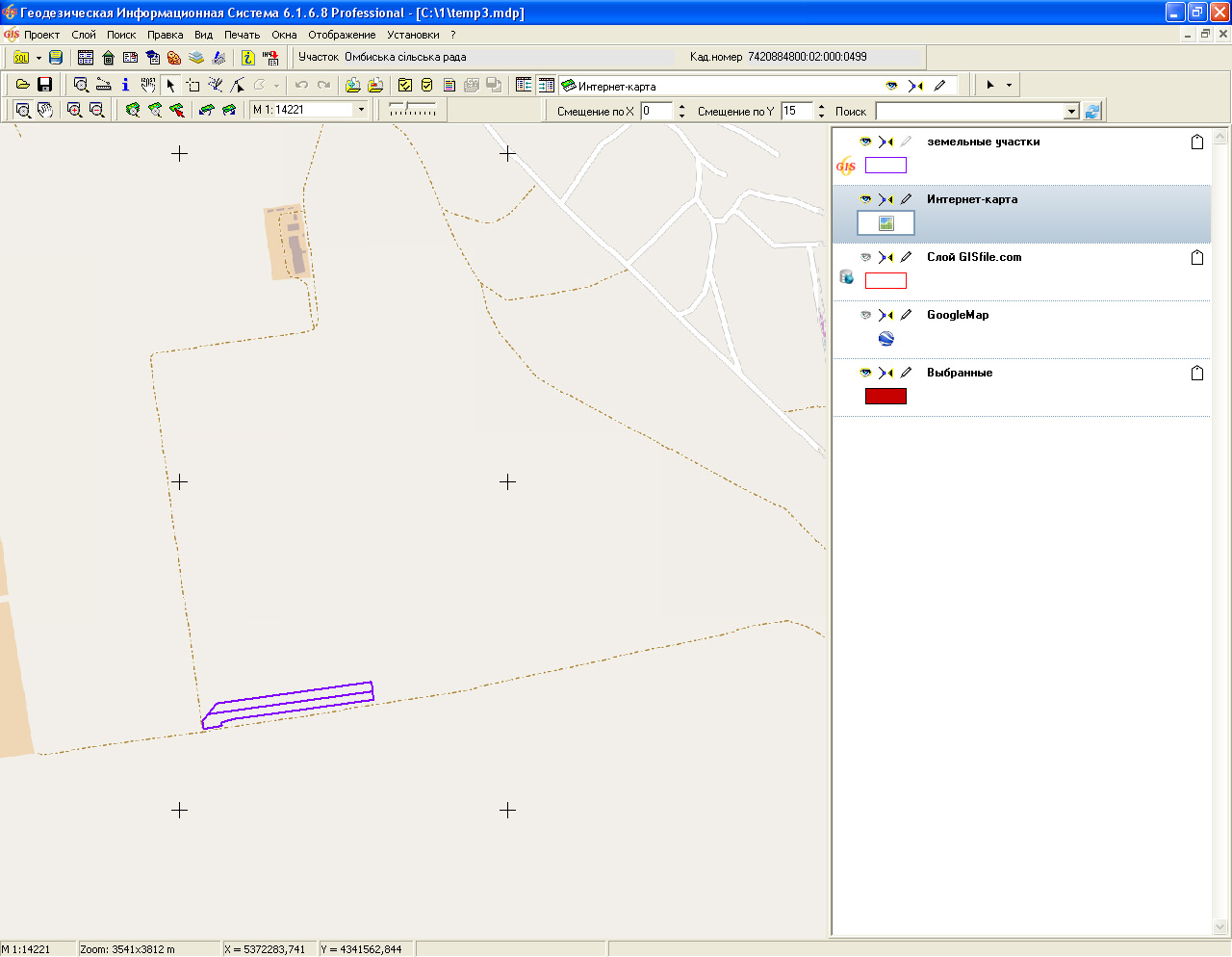Click the yellow info 'i' icon in top toolbar
Screen dimensions: 1232x957
tap(247, 58)
